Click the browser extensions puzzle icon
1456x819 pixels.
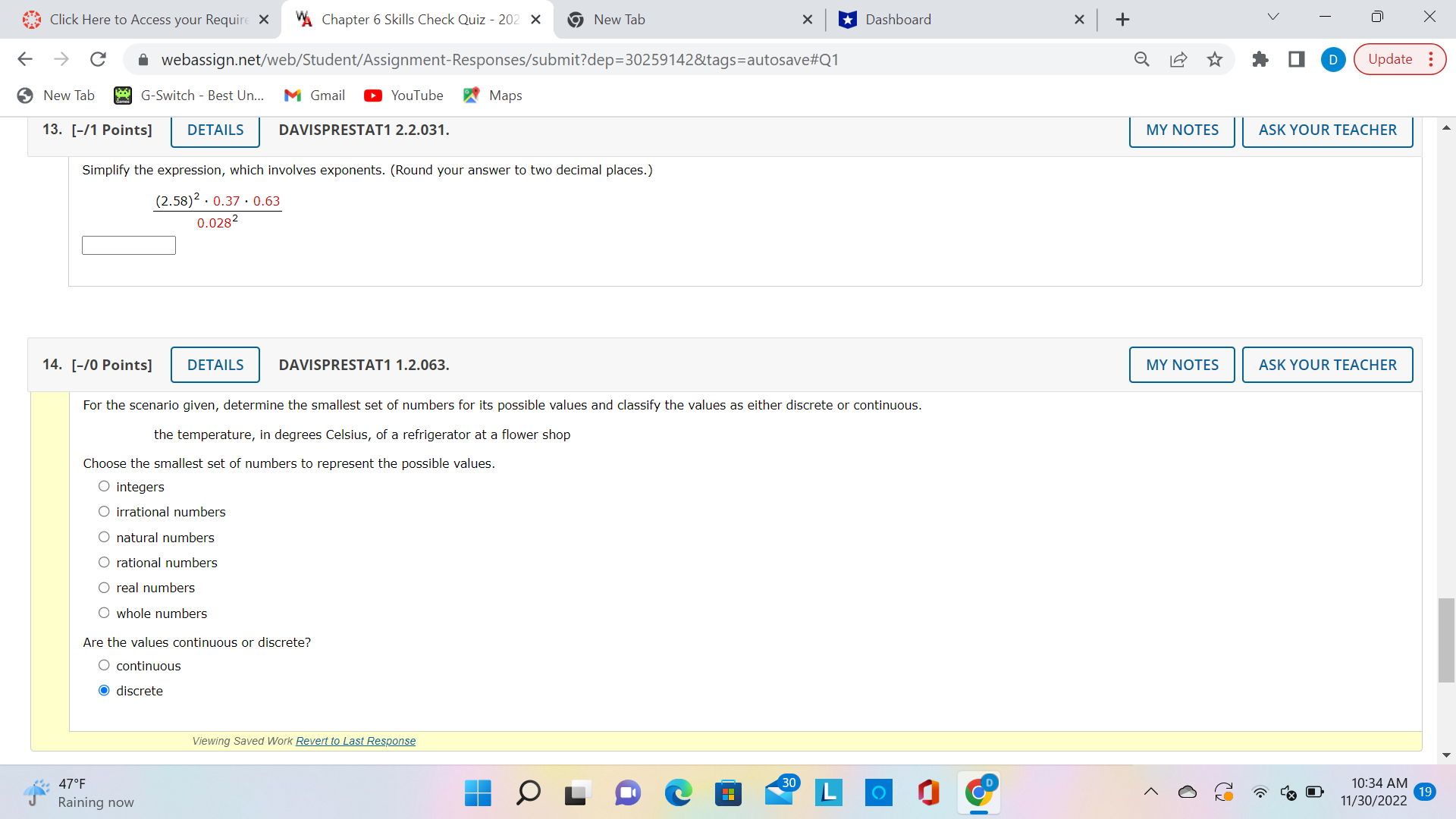[1260, 59]
